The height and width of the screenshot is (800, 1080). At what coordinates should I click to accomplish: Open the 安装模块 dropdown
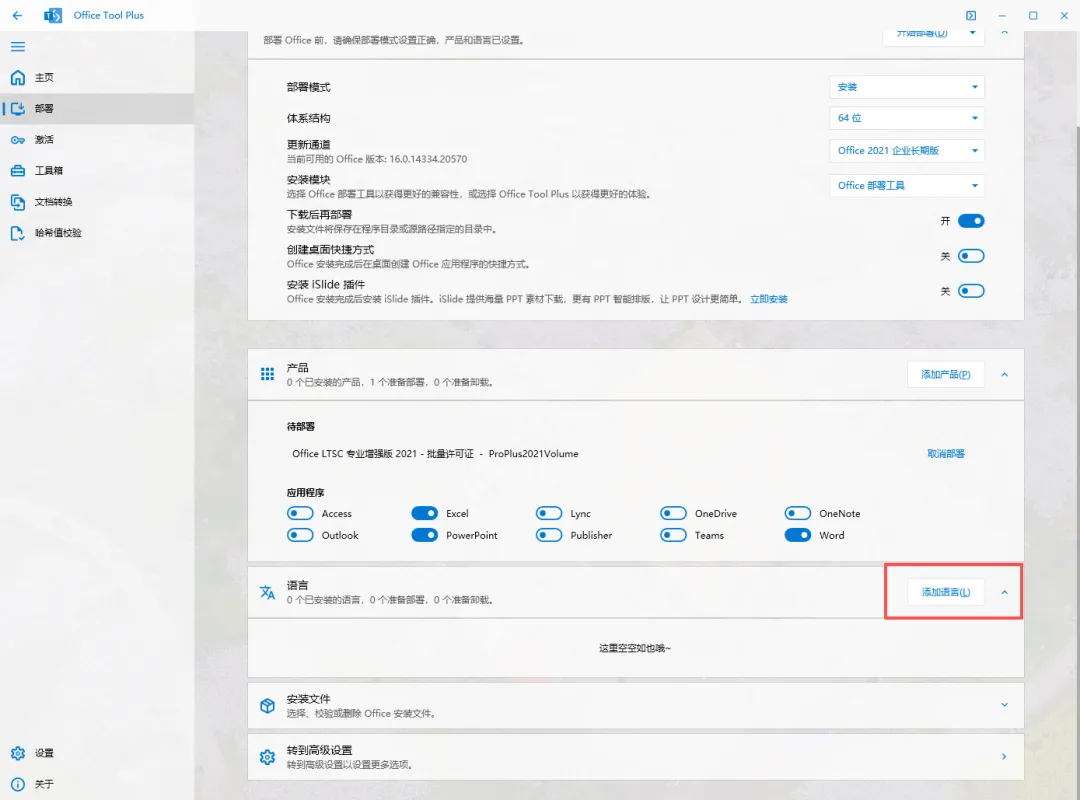(x=906, y=185)
